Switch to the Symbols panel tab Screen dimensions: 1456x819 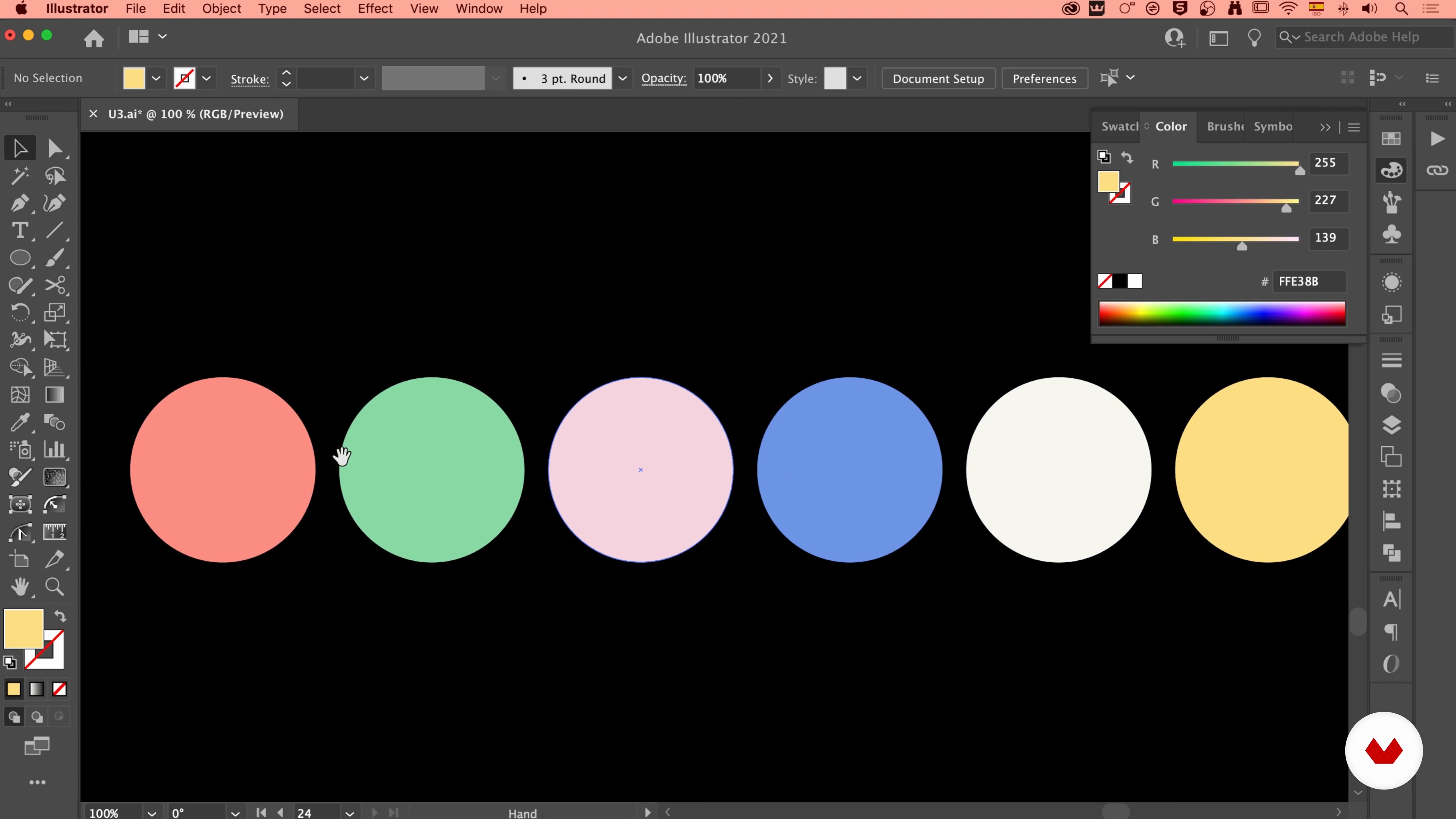(1273, 126)
